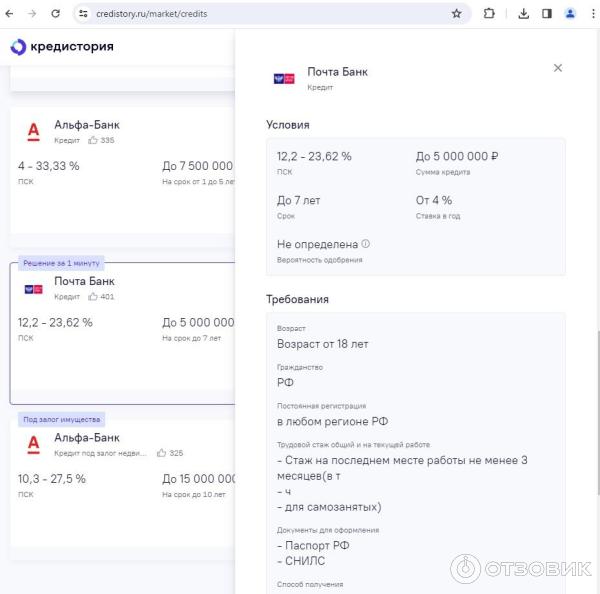View site information icon in address bar

(83, 14)
